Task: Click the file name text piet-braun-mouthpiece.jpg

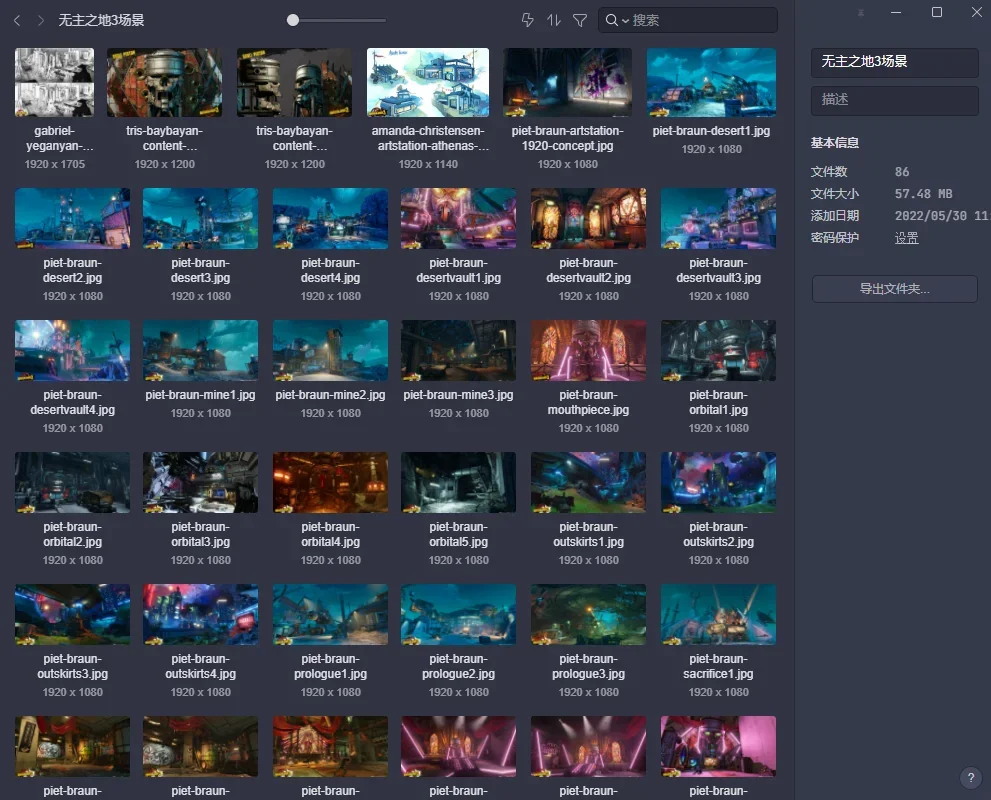Action: click(588, 403)
